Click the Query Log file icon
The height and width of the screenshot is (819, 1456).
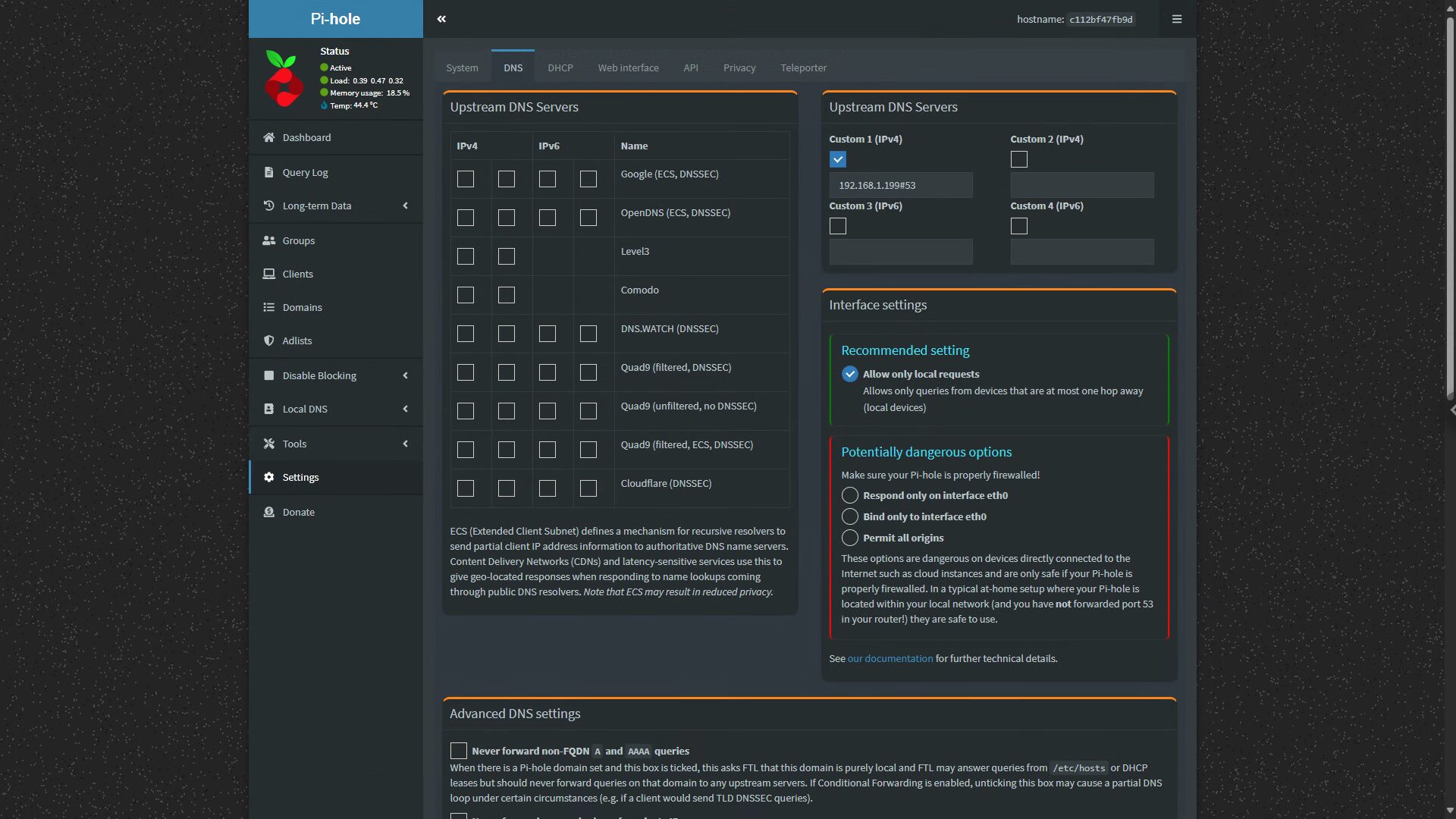268,172
